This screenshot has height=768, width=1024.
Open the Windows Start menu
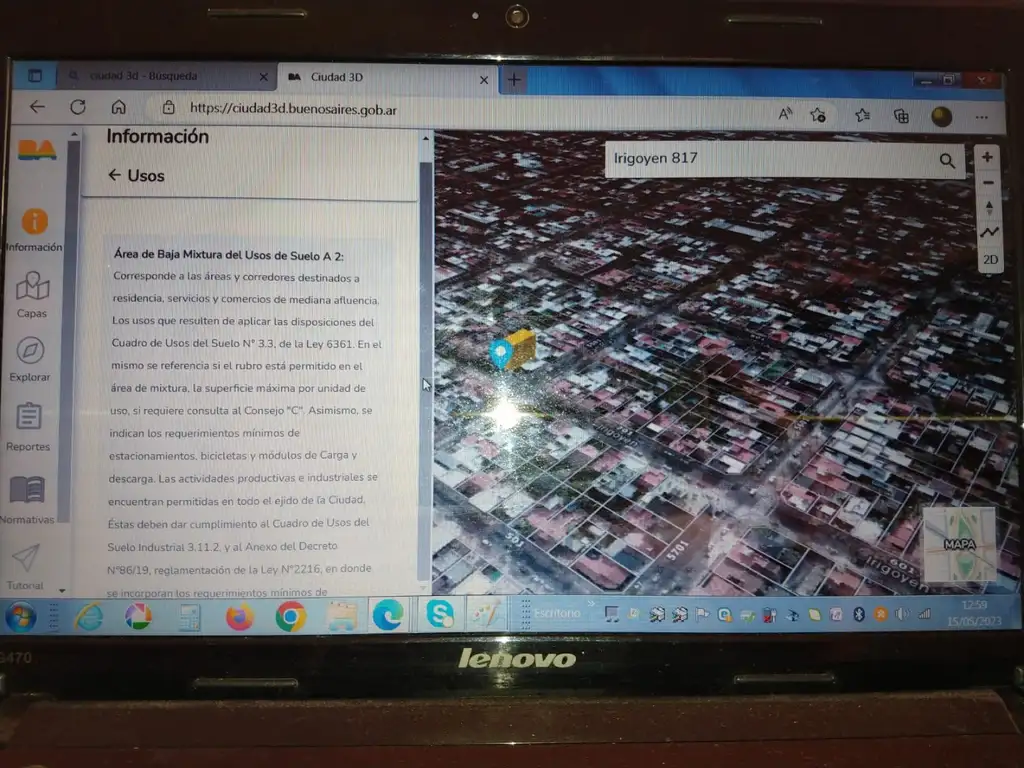(x=21, y=616)
